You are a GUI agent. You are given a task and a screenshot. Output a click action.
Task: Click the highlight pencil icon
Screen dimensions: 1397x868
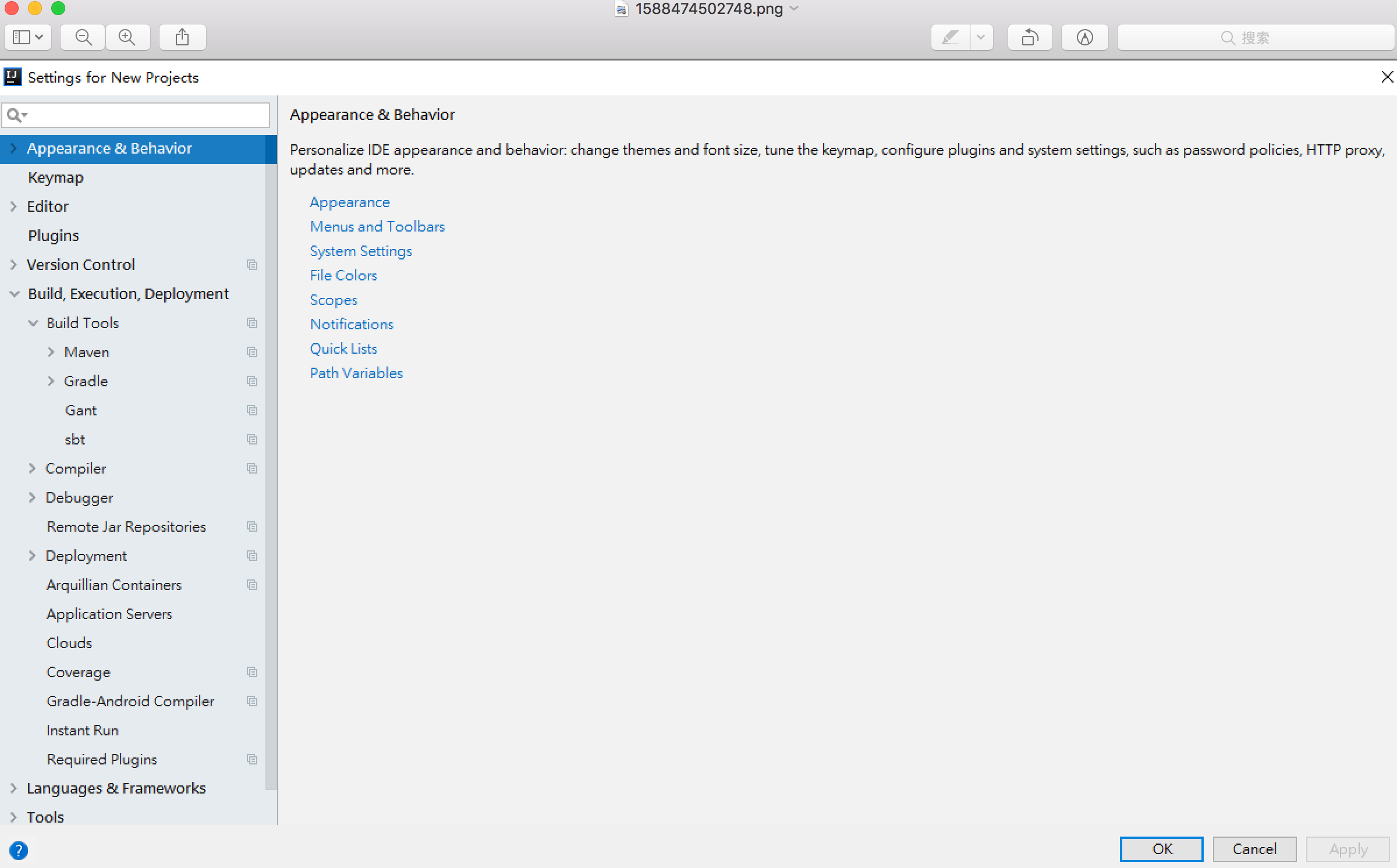950,38
